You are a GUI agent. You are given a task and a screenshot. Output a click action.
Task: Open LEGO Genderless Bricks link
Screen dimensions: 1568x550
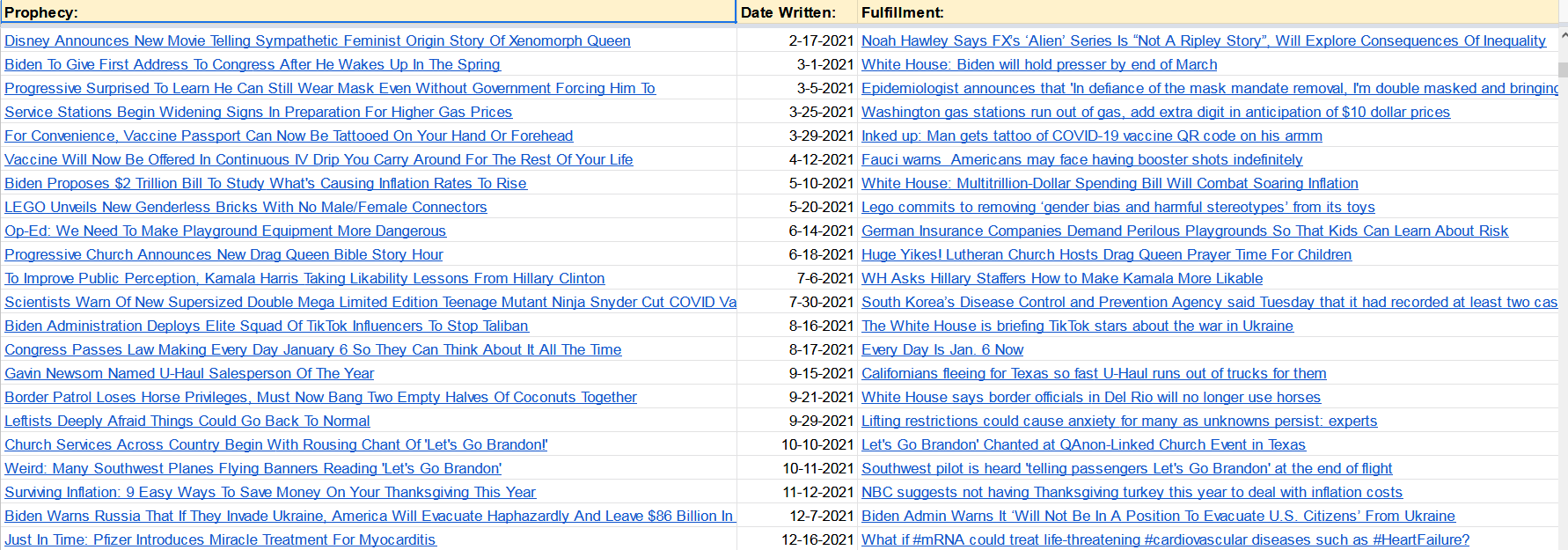point(245,207)
